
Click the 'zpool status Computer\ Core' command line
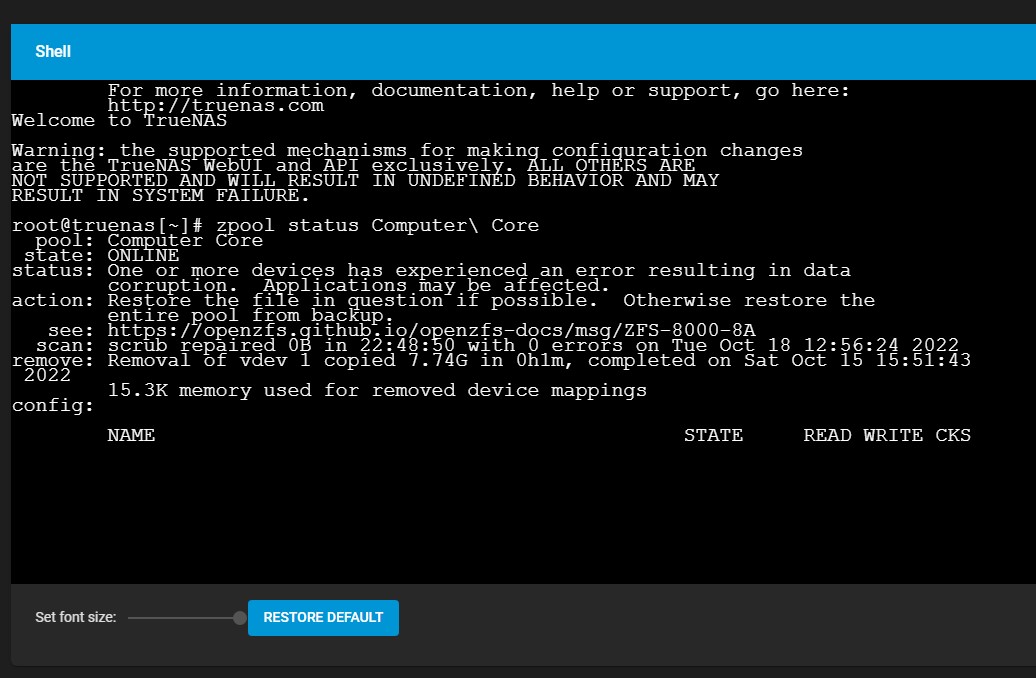click(276, 225)
